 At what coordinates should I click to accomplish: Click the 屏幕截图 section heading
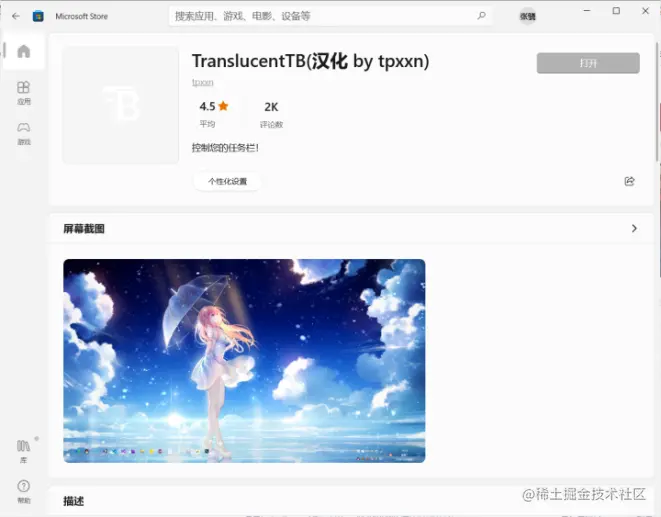point(84,229)
